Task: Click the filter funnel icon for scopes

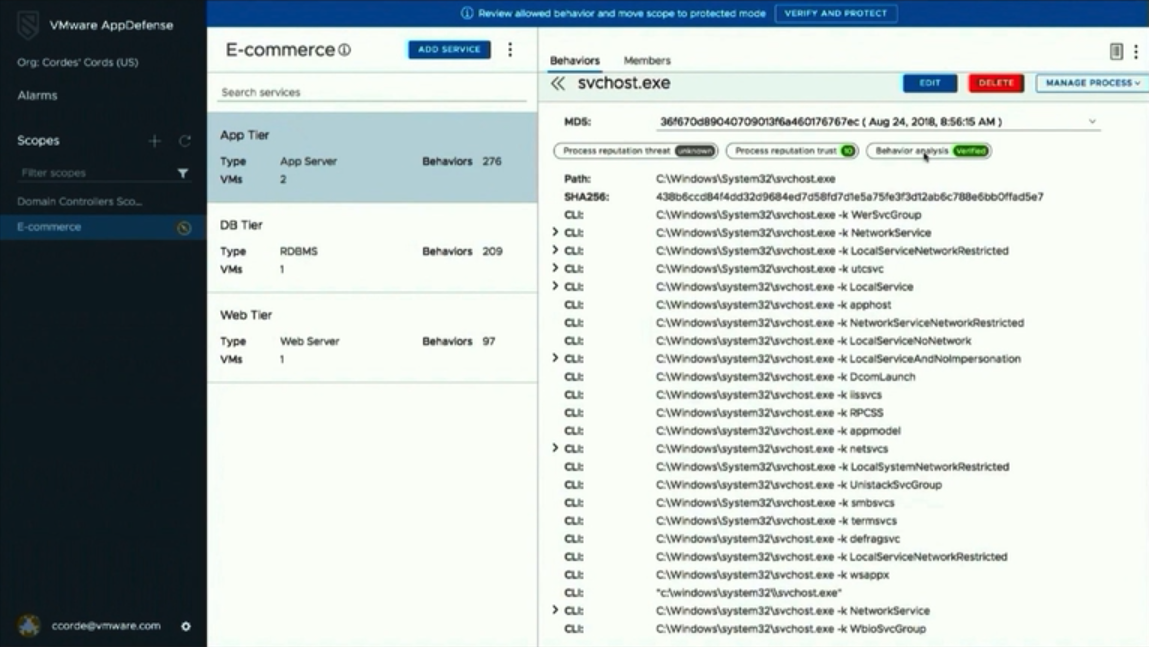Action: pos(183,173)
